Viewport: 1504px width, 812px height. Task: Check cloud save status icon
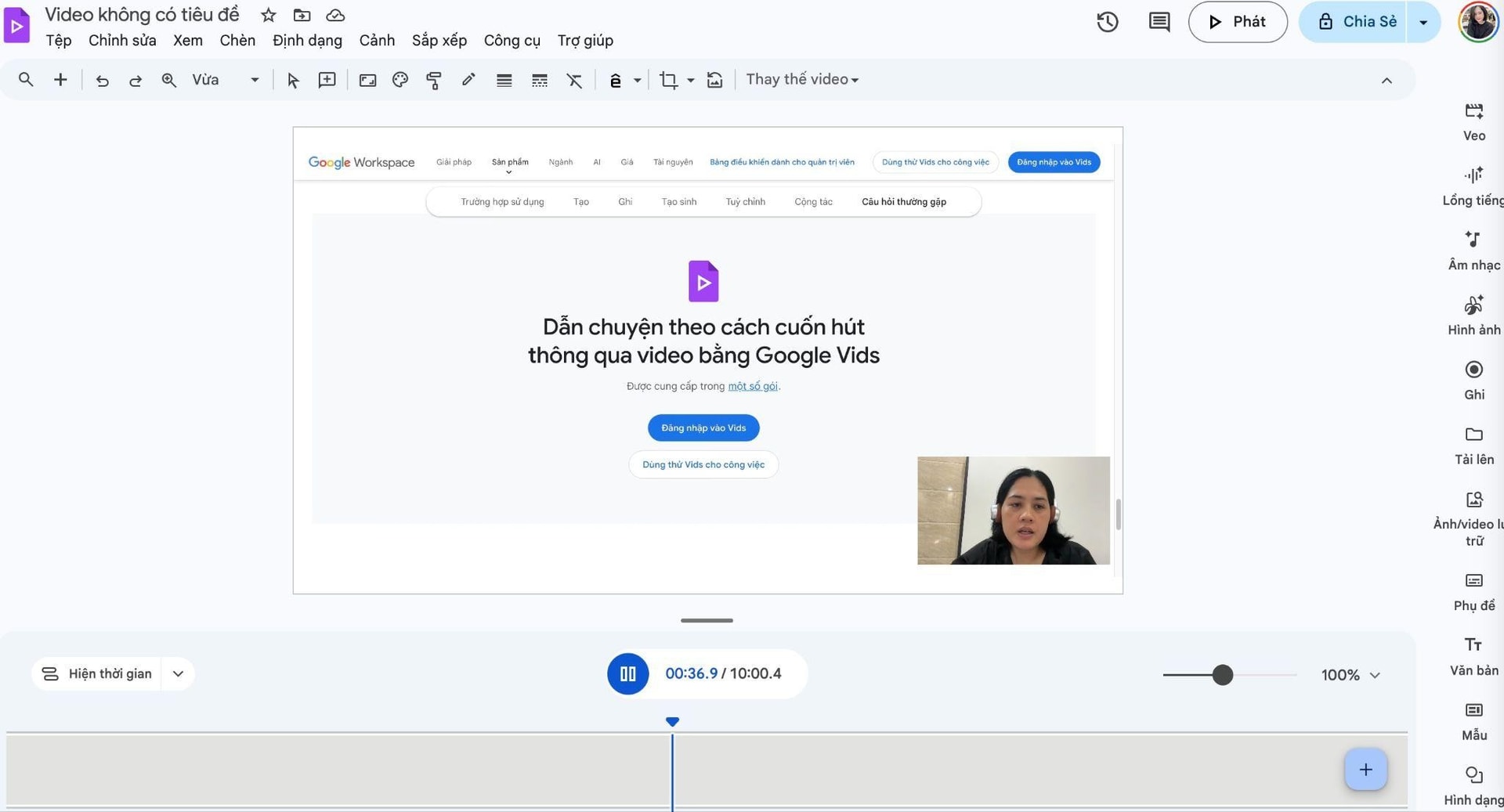(335, 15)
